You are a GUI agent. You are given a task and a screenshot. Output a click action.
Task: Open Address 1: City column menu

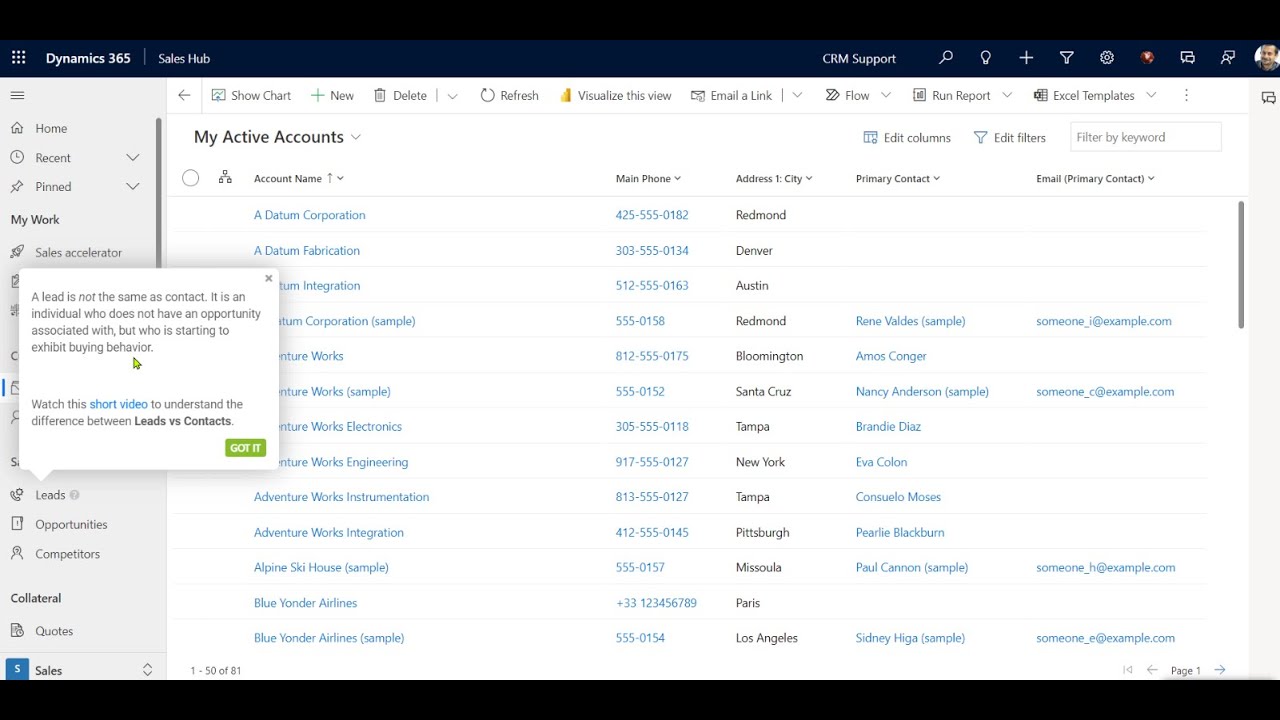click(774, 178)
